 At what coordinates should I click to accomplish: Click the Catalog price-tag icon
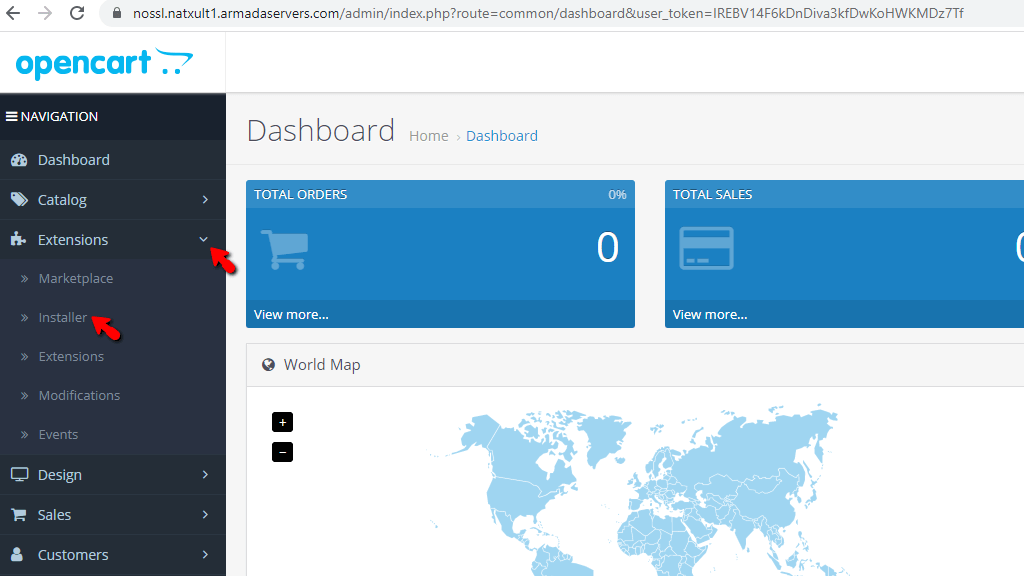[18, 198]
